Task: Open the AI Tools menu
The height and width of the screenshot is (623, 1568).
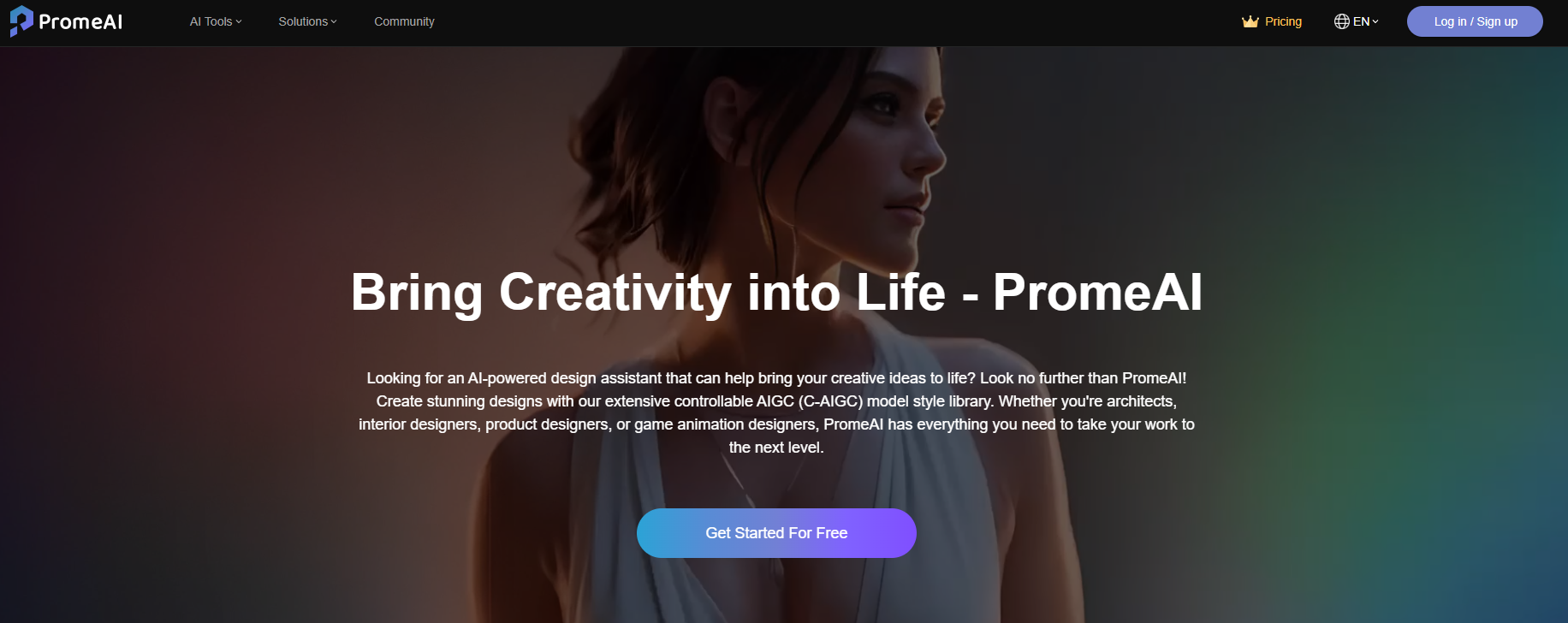Action: [216, 21]
